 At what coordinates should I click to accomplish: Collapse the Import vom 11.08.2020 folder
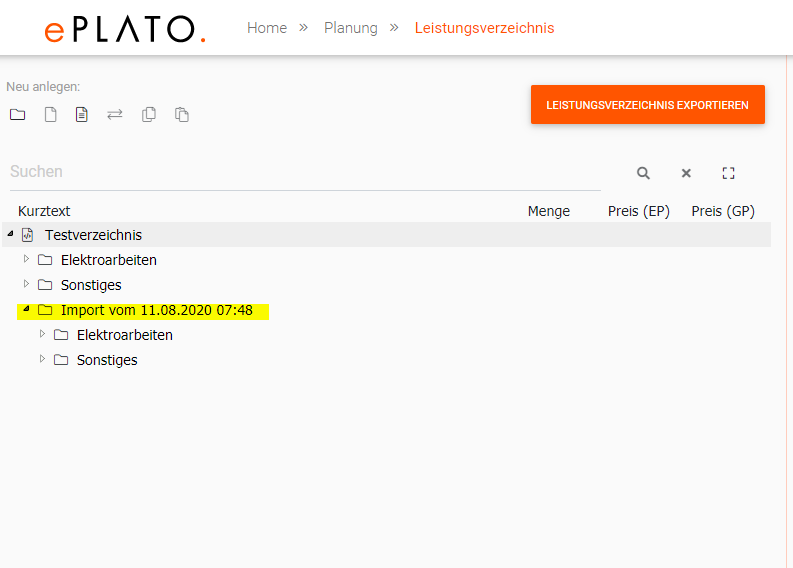point(26,309)
